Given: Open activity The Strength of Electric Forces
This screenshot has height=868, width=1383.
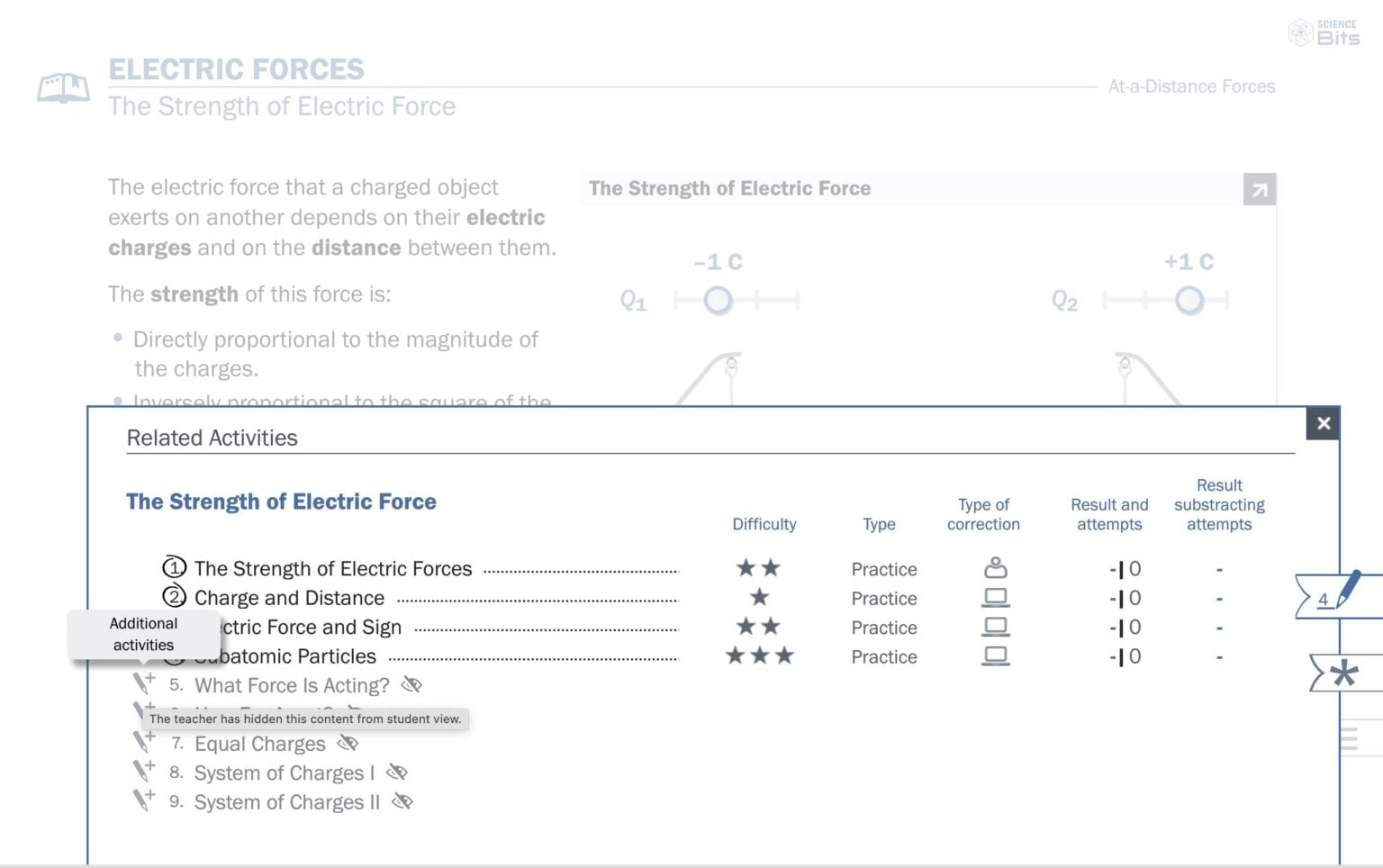Looking at the screenshot, I should (x=332, y=569).
